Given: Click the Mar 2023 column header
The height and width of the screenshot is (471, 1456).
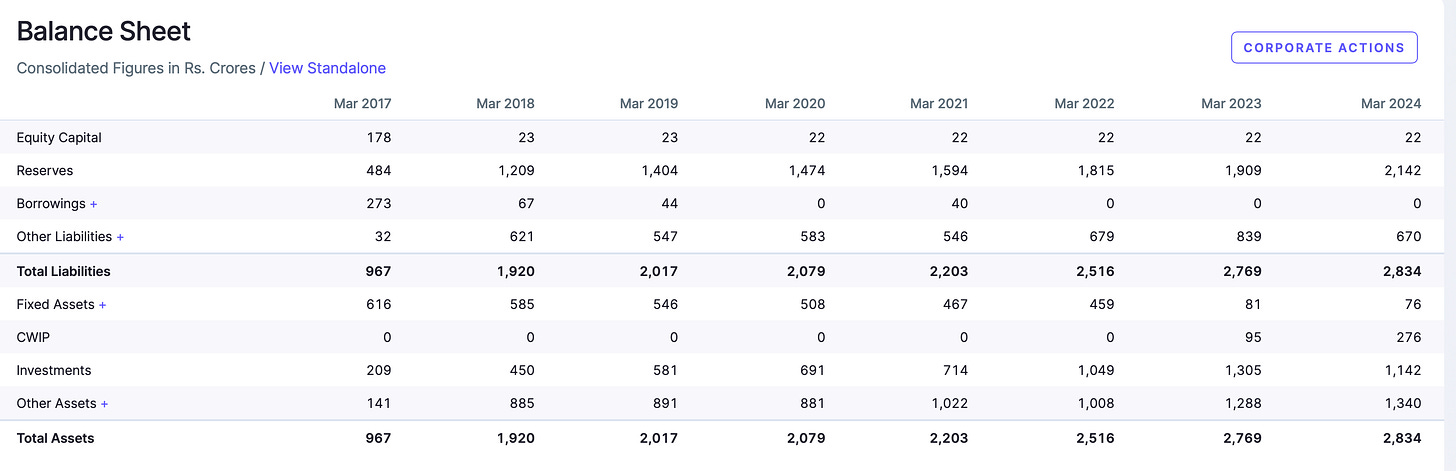Looking at the screenshot, I should (x=1231, y=103).
